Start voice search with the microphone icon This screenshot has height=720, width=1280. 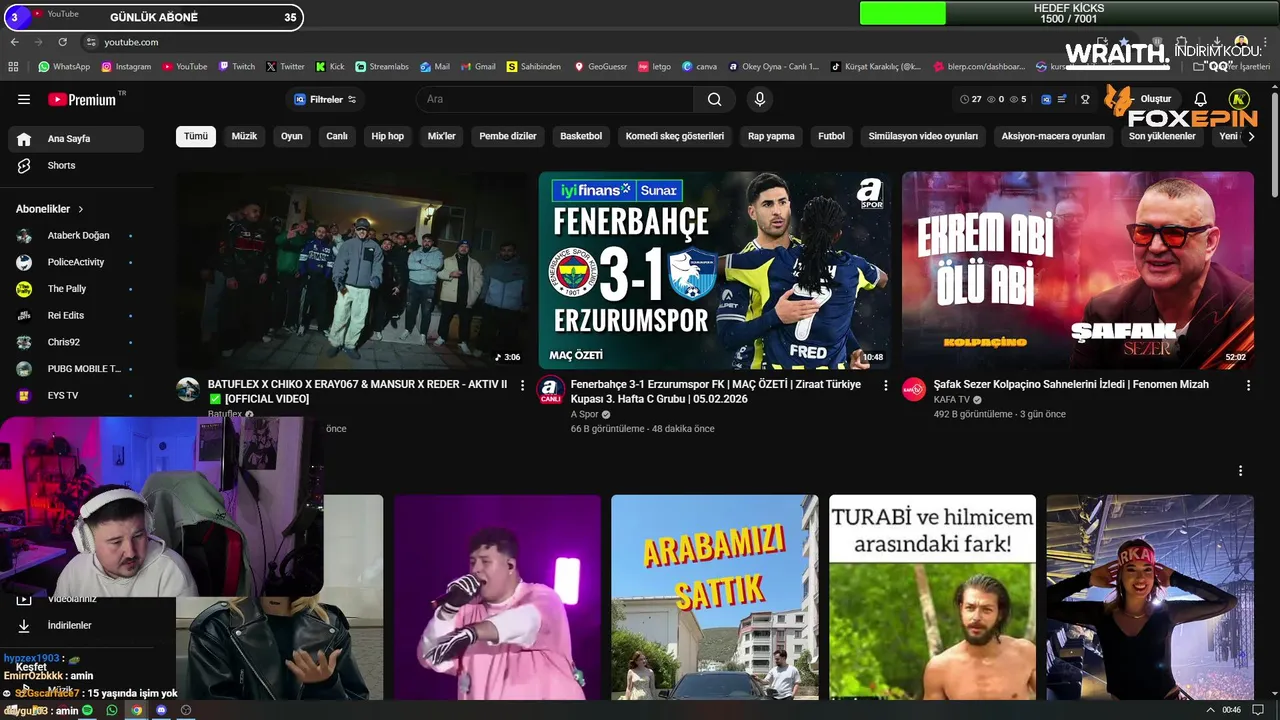pyautogui.click(x=760, y=99)
